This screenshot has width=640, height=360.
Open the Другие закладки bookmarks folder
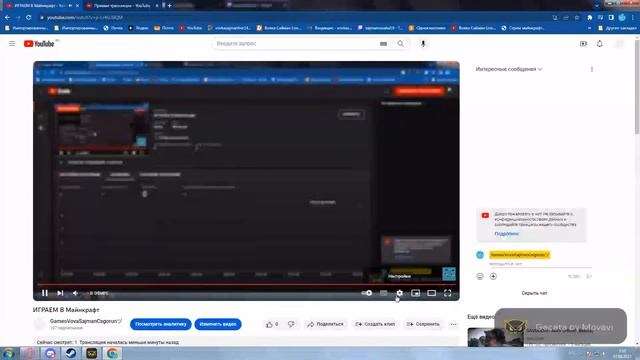click(x=617, y=28)
